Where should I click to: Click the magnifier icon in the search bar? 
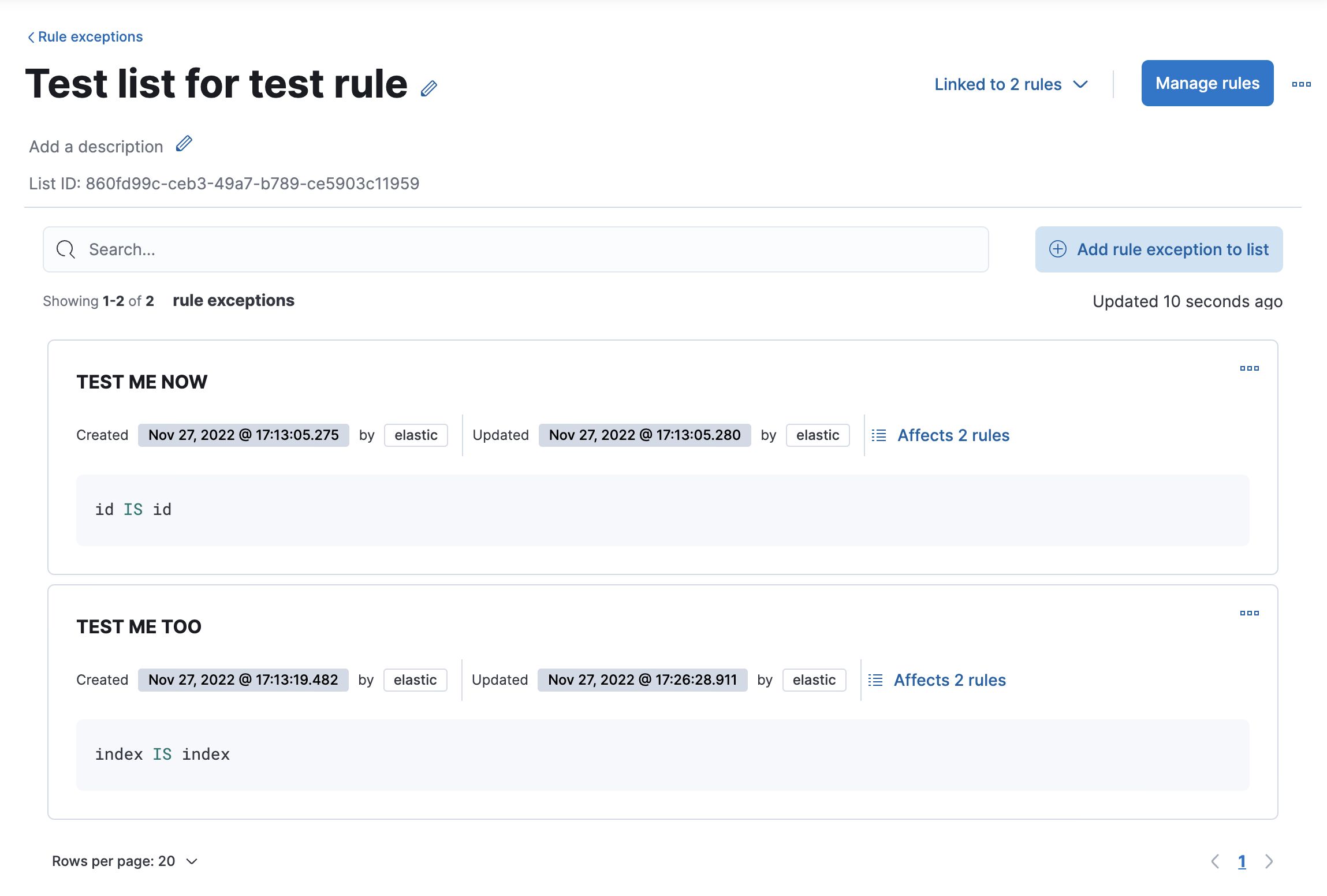pyautogui.click(x=65, y=249)
